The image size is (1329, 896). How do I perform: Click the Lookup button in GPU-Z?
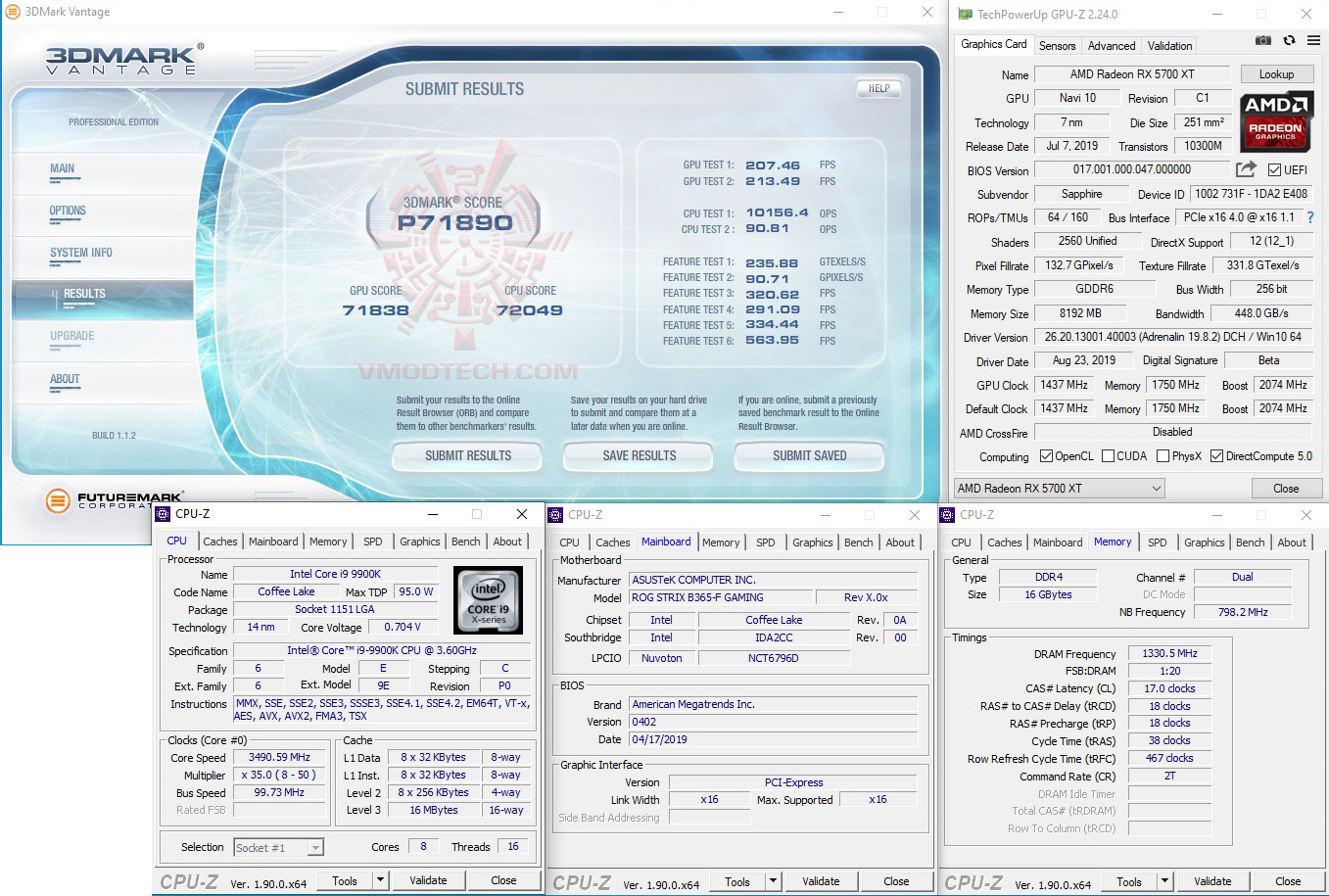[1276, 73]
